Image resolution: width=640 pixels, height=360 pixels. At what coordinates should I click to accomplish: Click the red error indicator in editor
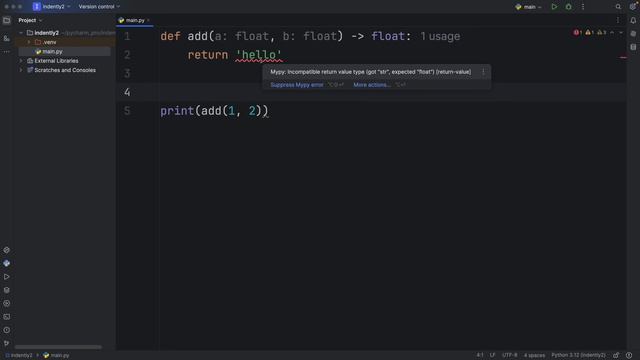tap(578, 33)
